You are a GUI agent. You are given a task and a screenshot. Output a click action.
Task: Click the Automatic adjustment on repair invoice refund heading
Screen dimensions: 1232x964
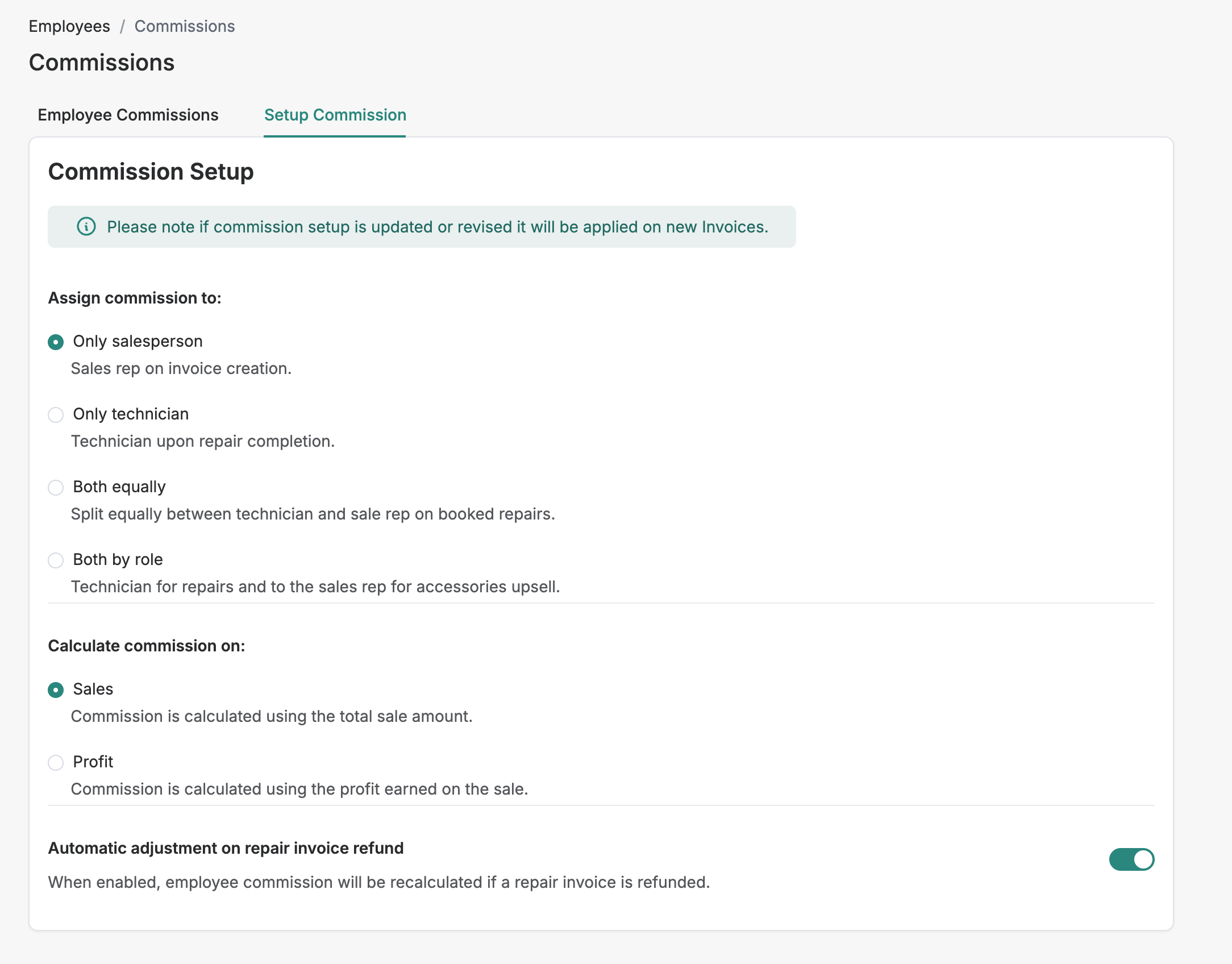coord(226,848)
